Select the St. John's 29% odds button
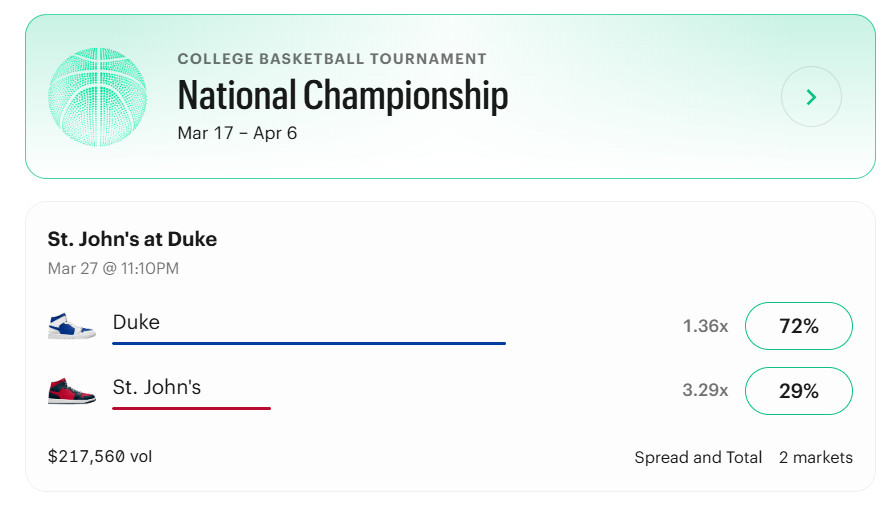895x510 pixels. pyautogui.click(x=798, y=391)
